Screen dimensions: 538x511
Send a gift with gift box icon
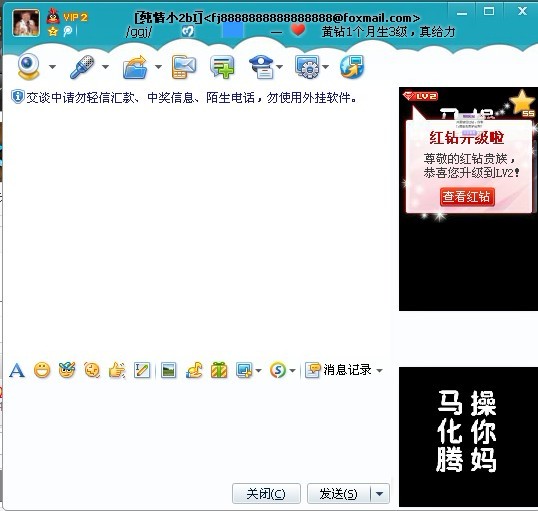pyautogui.click(x=219, y=370)
